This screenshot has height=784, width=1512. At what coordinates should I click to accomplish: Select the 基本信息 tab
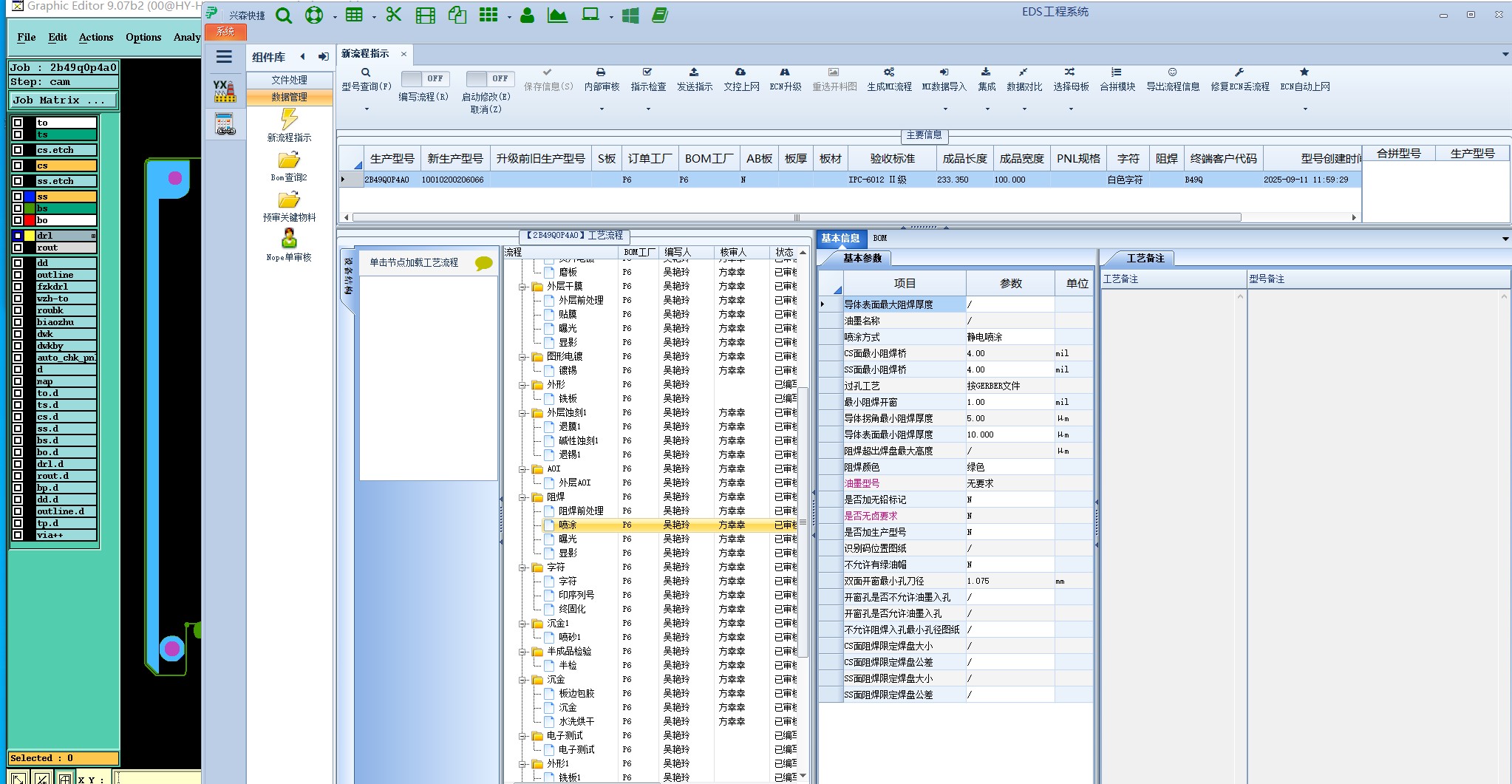click(840, 238)
